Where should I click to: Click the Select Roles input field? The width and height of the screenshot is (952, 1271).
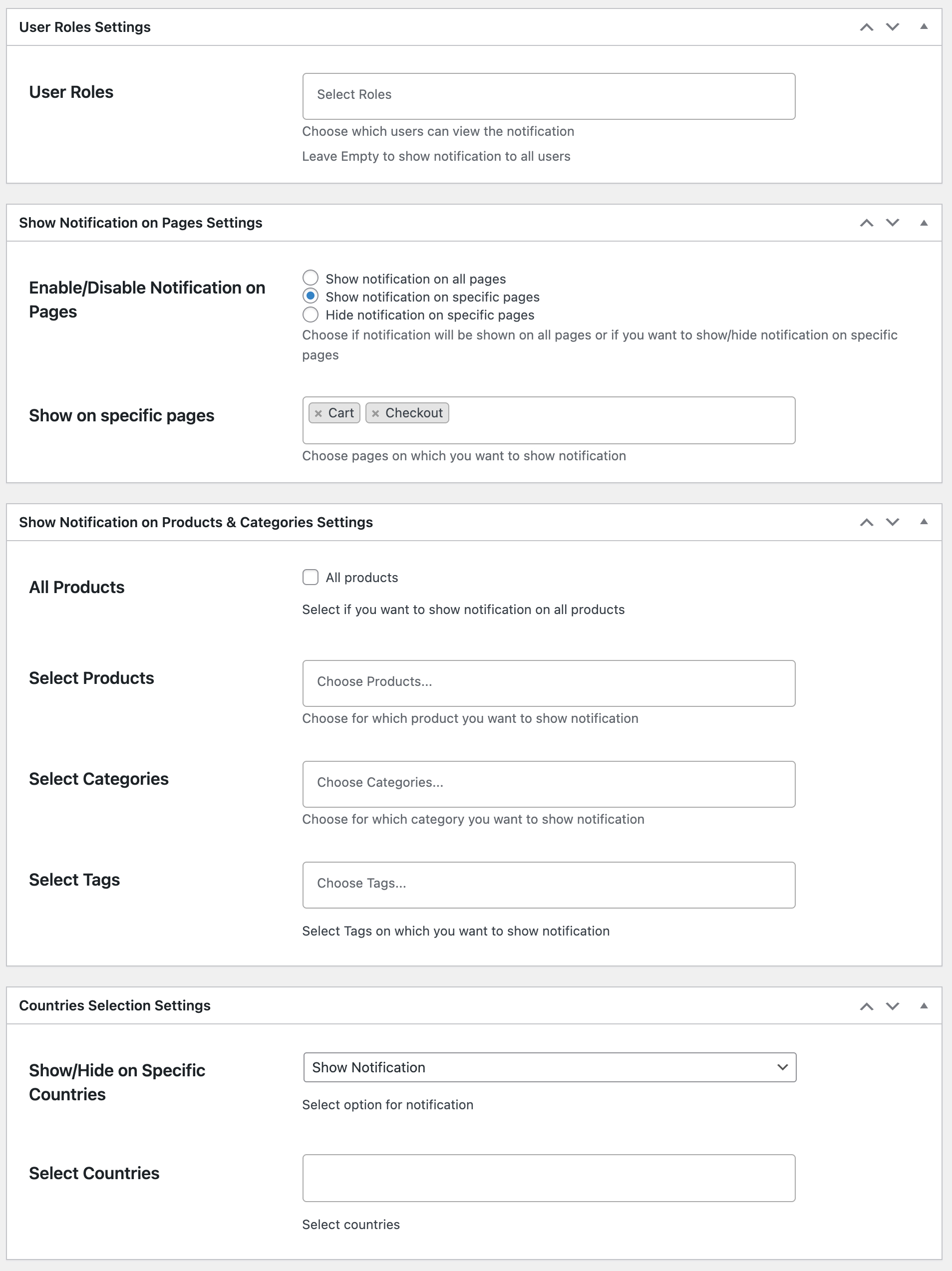tap(549, 95)
